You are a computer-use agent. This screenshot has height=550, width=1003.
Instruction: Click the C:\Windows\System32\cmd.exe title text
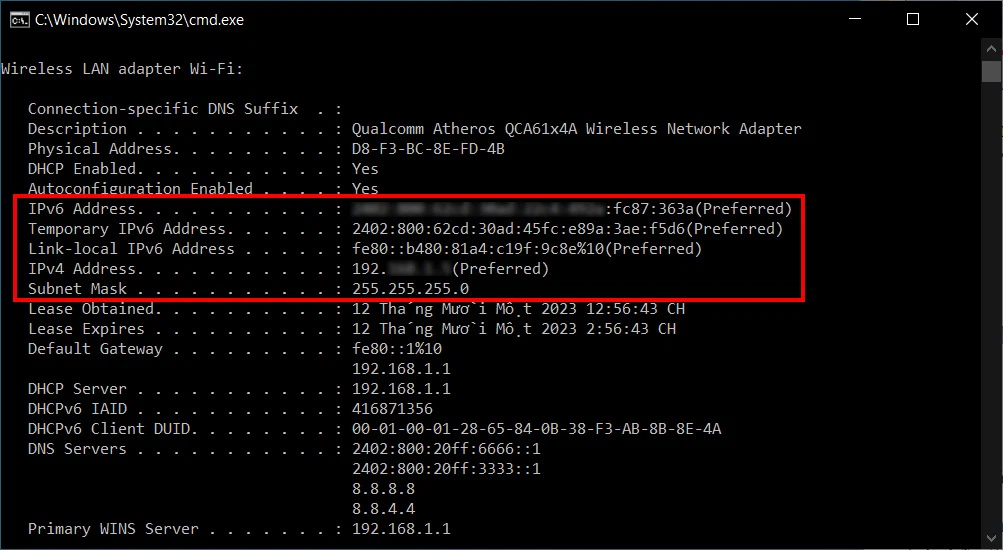coord(139,20)
